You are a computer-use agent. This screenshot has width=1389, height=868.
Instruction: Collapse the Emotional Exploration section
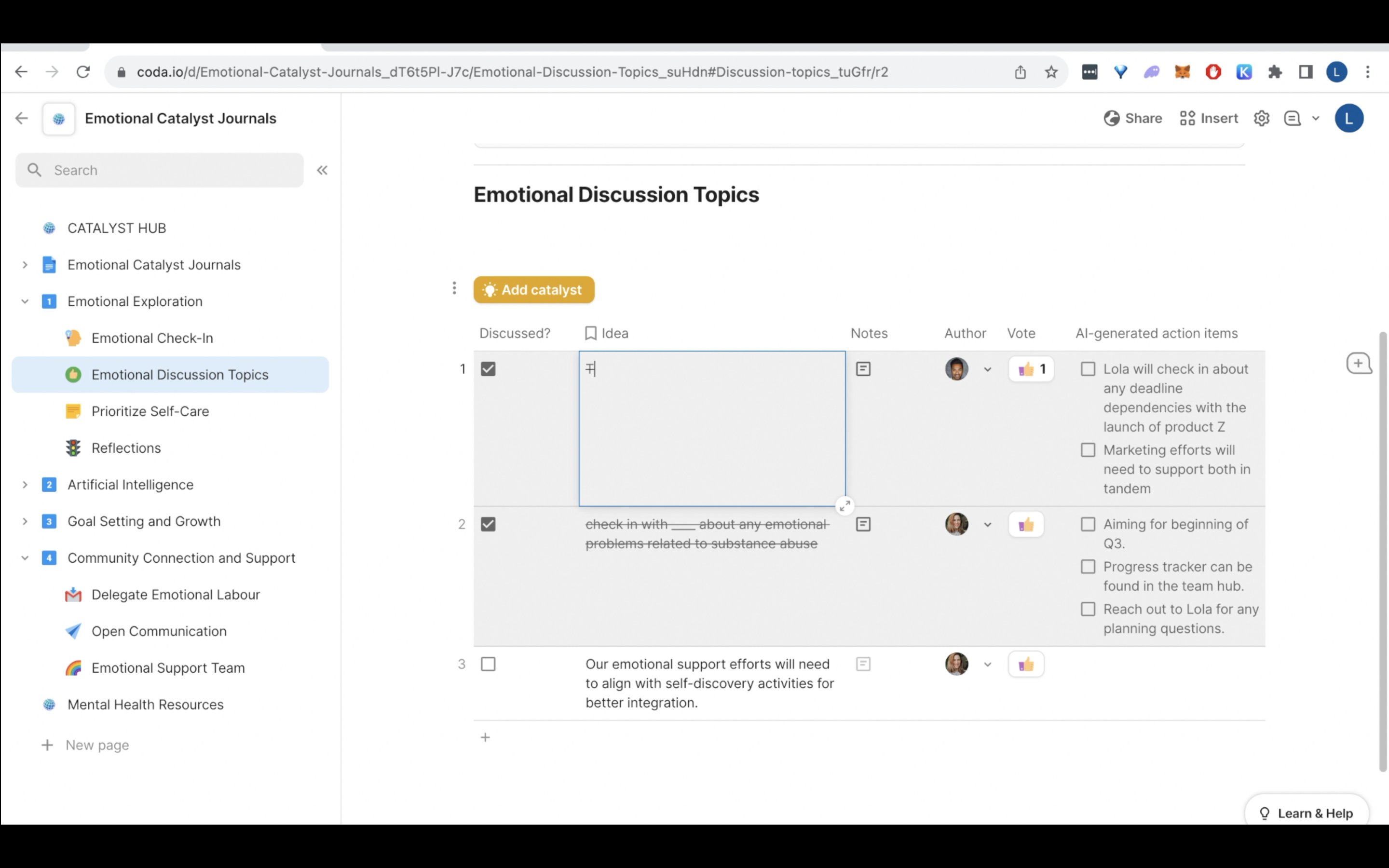[25, 301]
